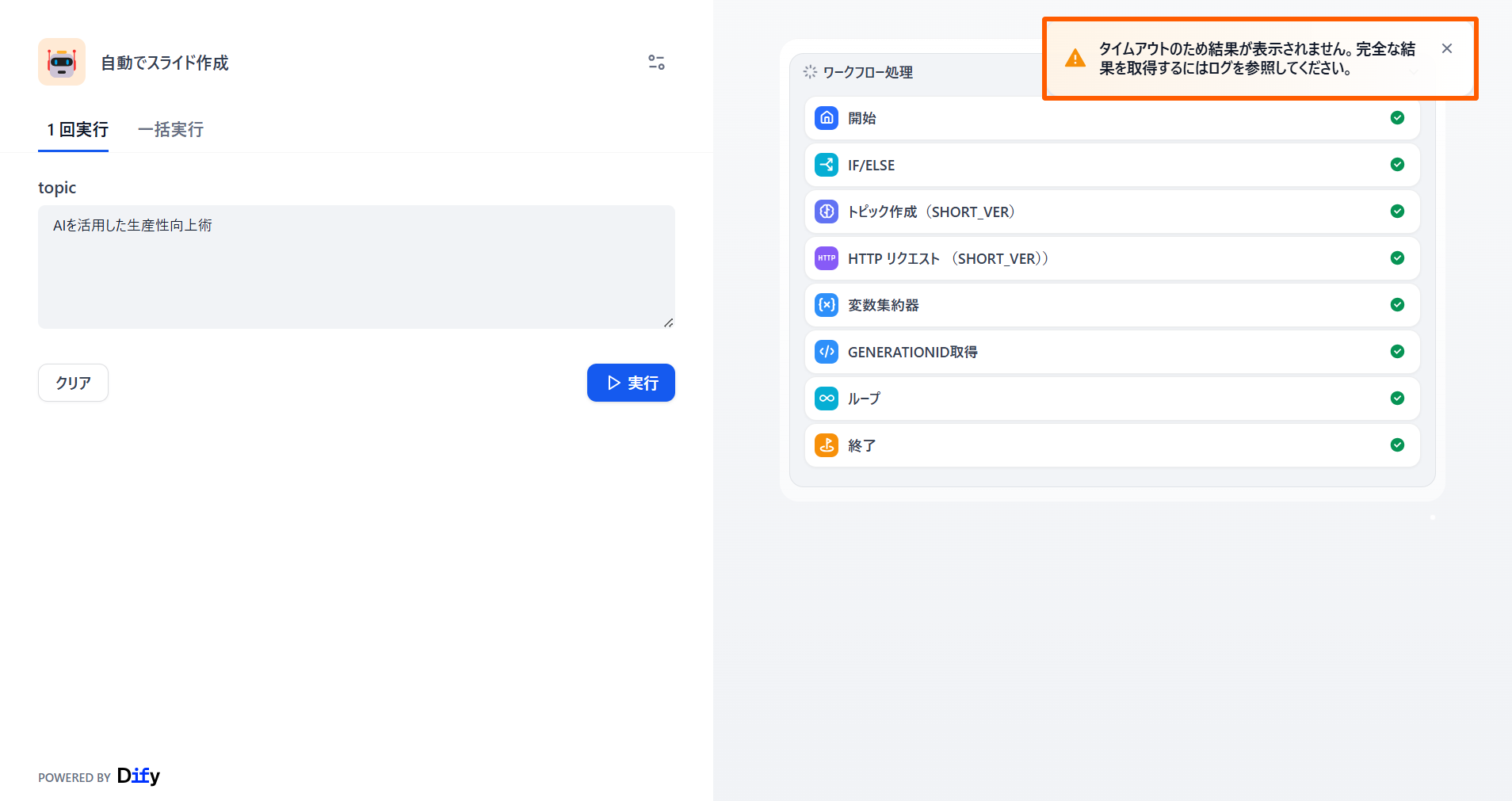Switch to the 一括実行 tab
Screen dimensions: 1512x801
(x=170, y=129)
